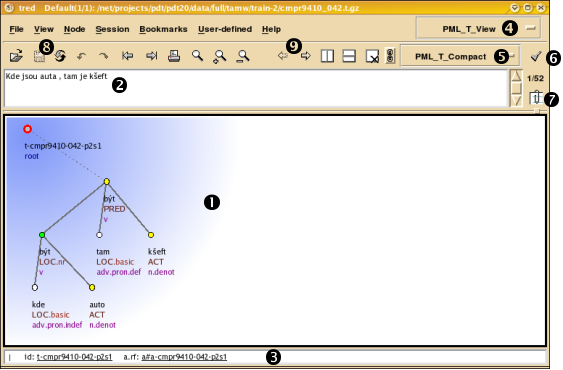Viewport: 563px width, 370px height.
Task: Go to the previous file
Action: (127, 56)
